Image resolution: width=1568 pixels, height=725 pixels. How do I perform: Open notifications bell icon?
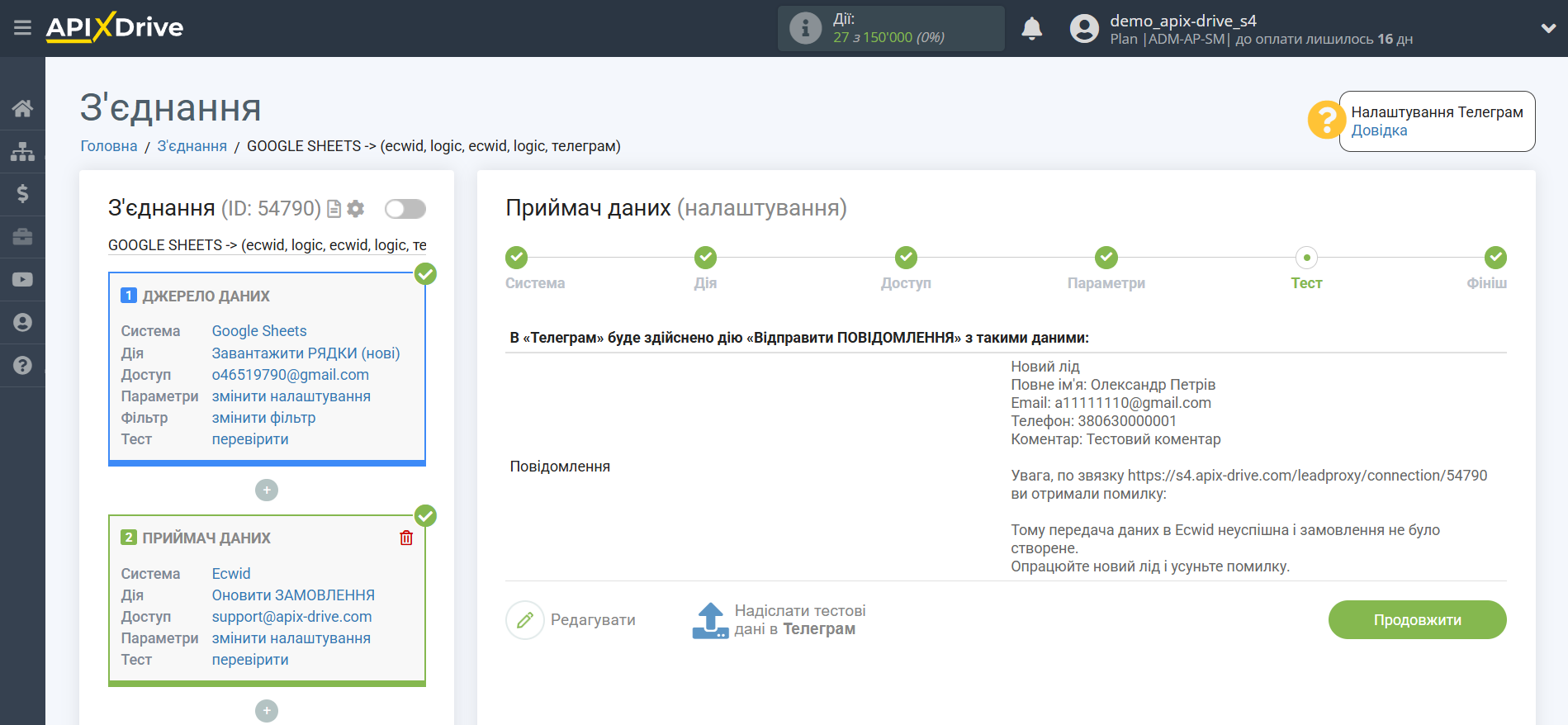tap(1031, 28)
